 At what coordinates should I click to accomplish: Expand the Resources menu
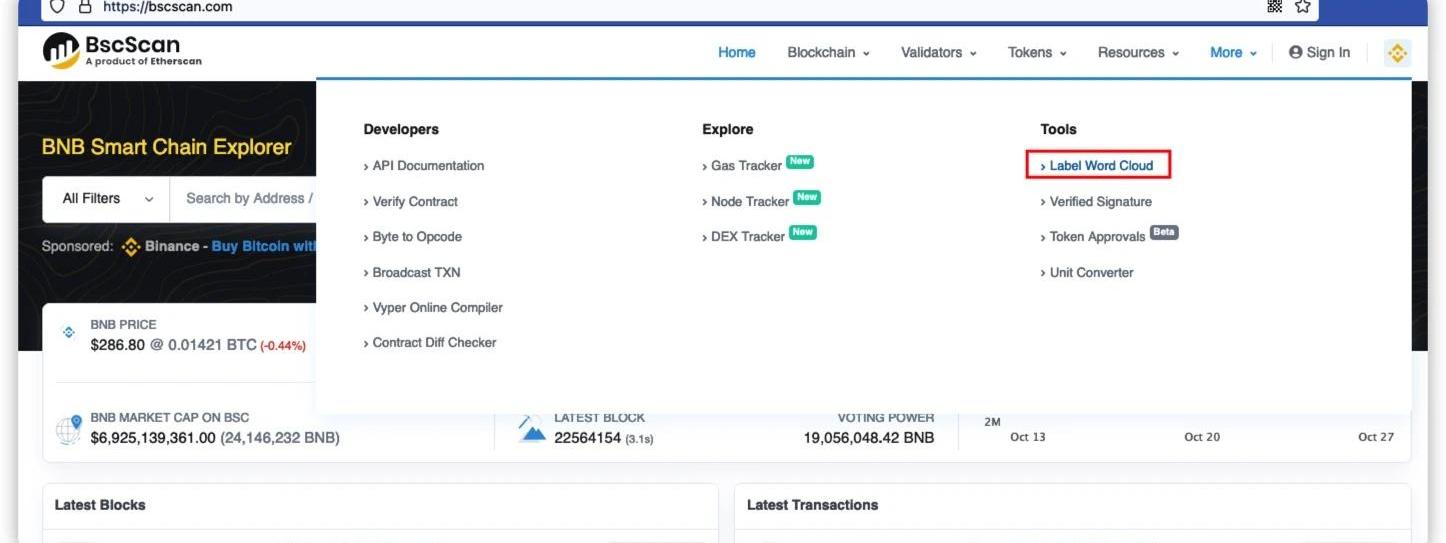click(x=1138, y=53)
